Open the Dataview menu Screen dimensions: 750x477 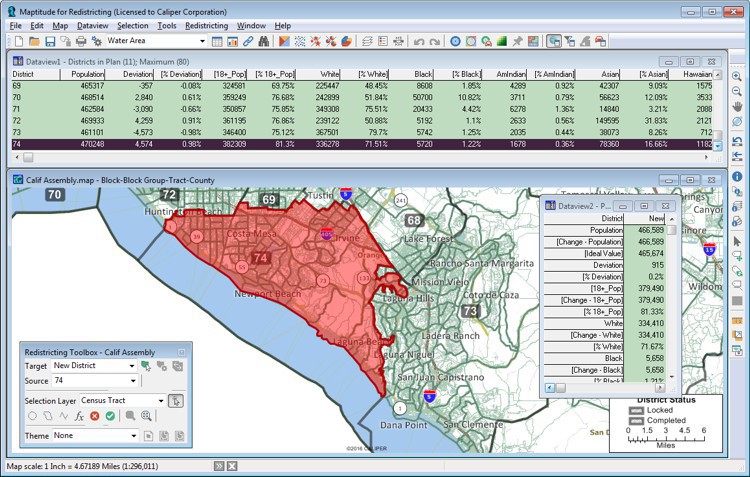tap(93, 25)
